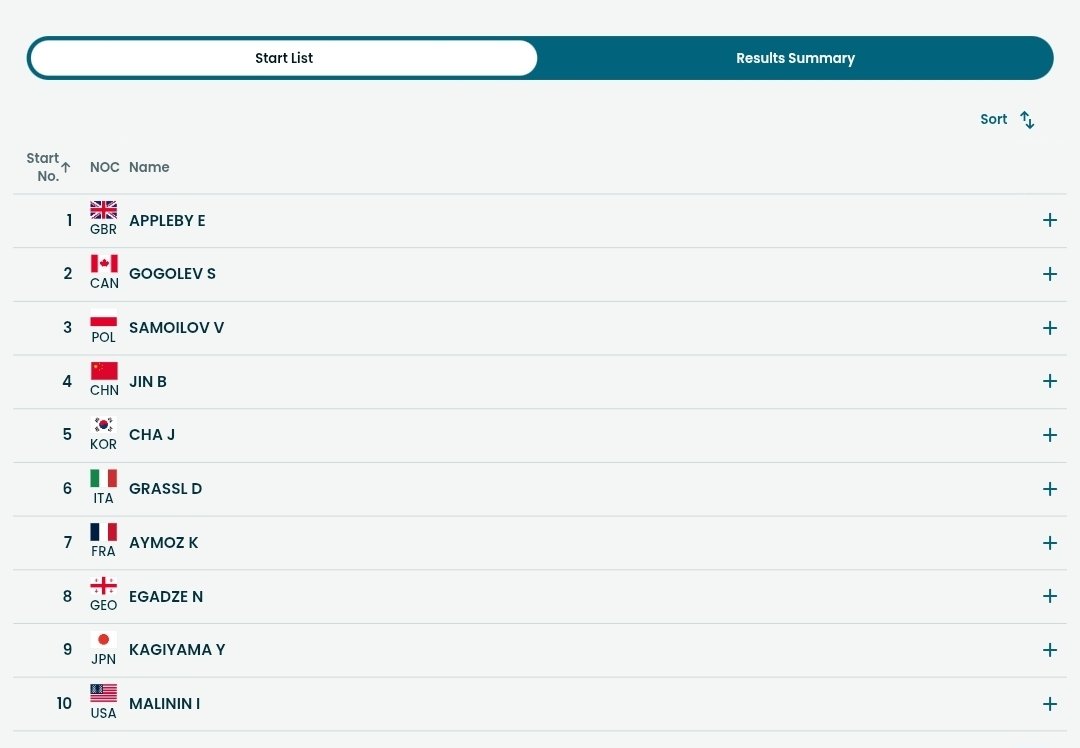1080x748 pixels.
Task: Click the JPN country code
Action: (x=103, y=659)
